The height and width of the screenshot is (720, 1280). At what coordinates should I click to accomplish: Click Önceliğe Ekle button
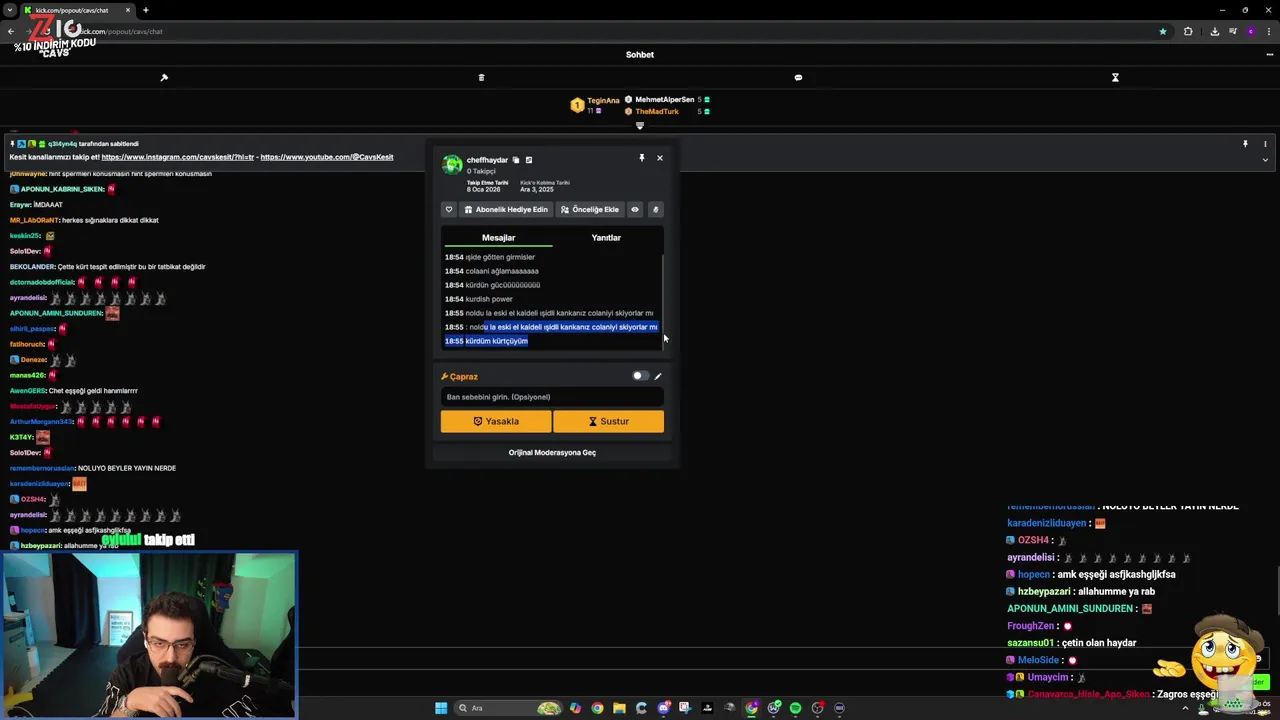pos(589,209)
